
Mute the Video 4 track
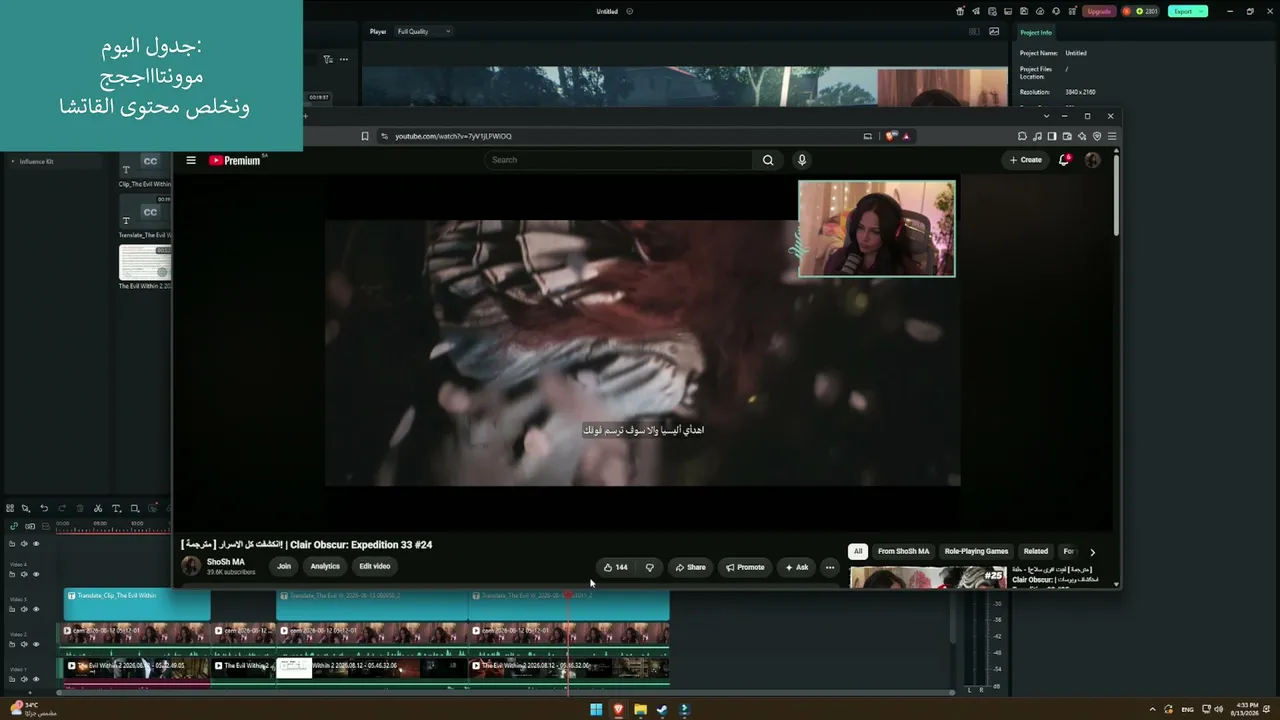tap(24, 574)
